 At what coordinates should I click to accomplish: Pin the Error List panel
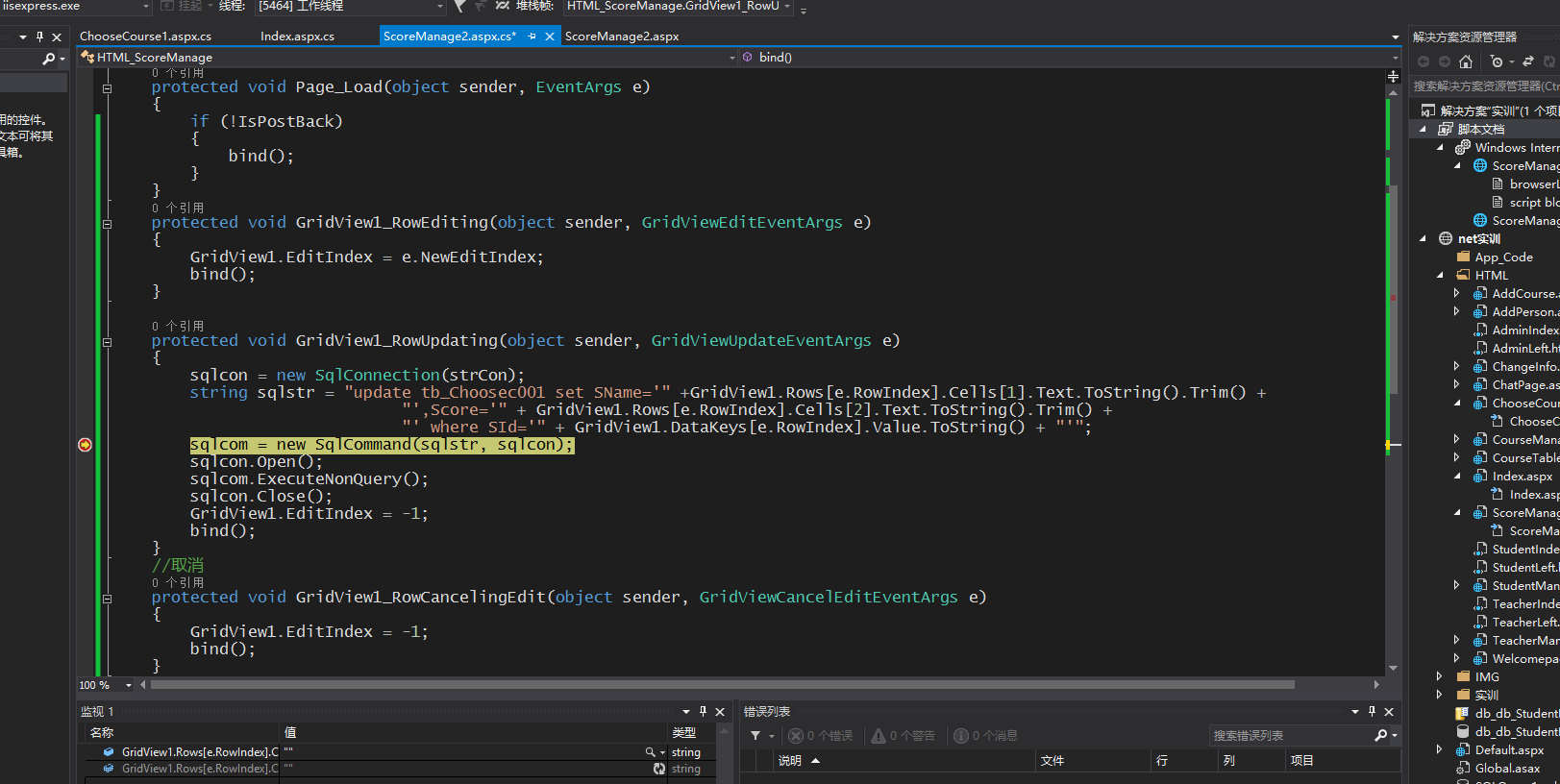pos(1372,712)
